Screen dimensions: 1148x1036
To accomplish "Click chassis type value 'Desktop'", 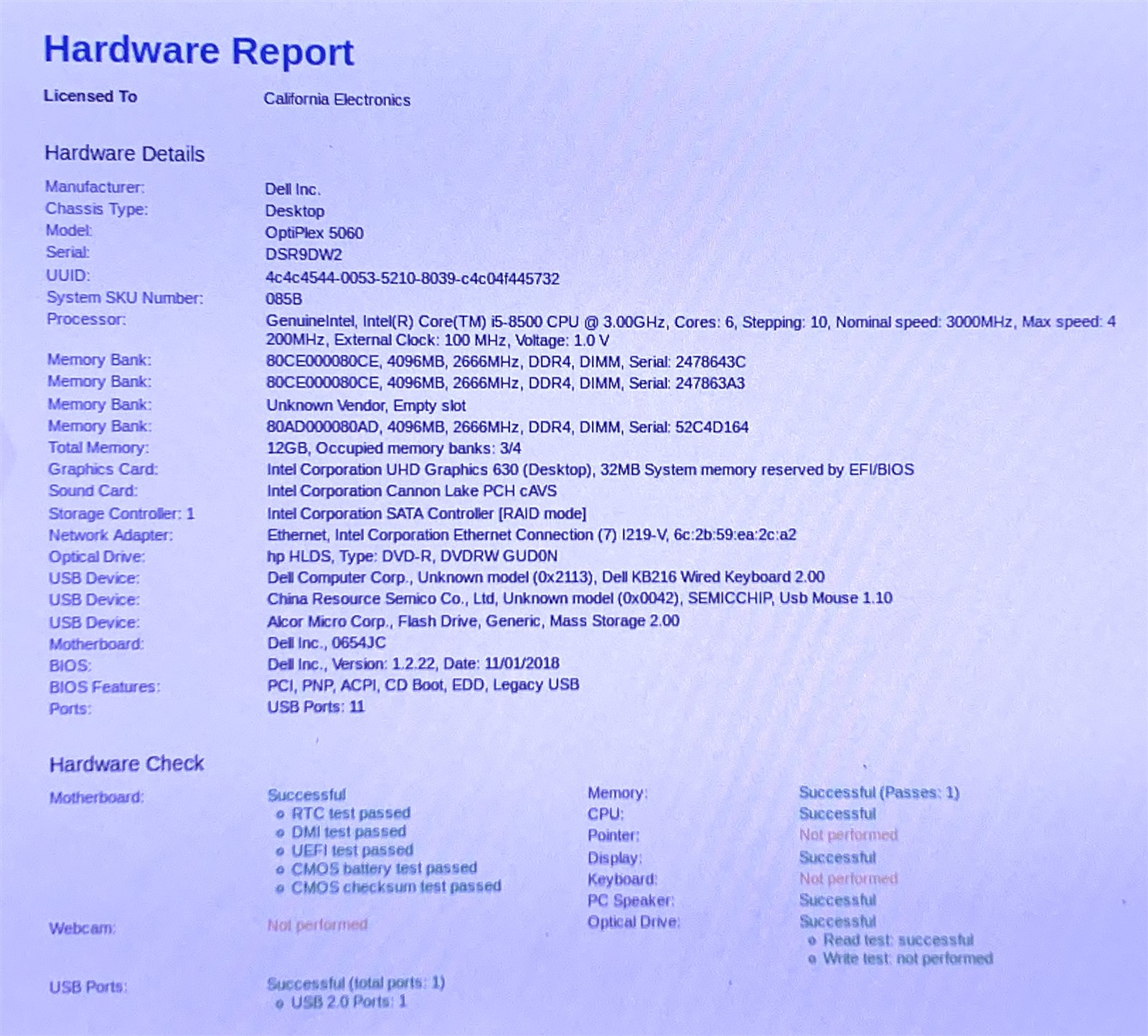I will coord(294,211).
